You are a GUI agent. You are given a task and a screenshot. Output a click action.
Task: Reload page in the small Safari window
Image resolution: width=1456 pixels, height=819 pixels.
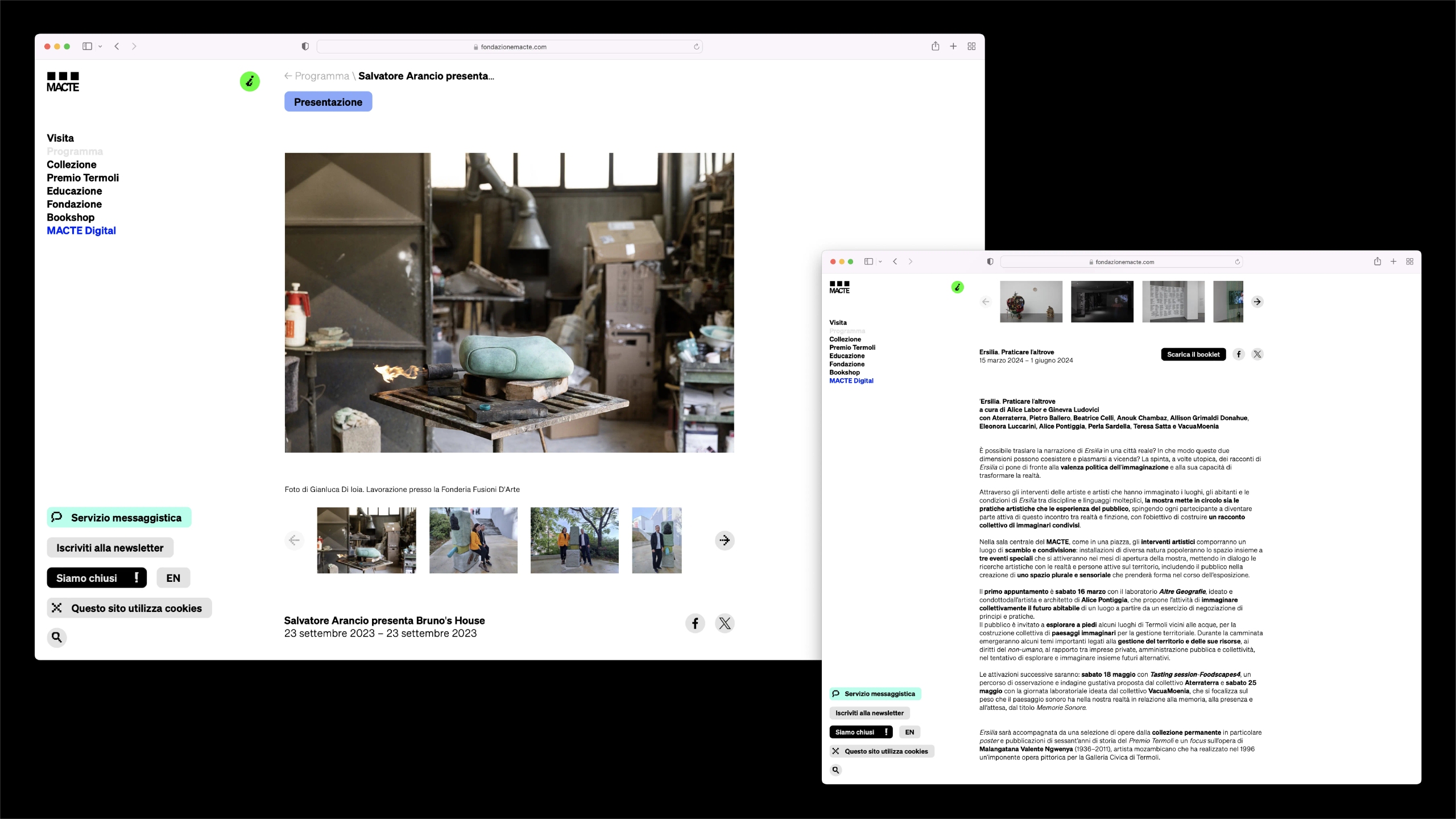point(1237,262)
